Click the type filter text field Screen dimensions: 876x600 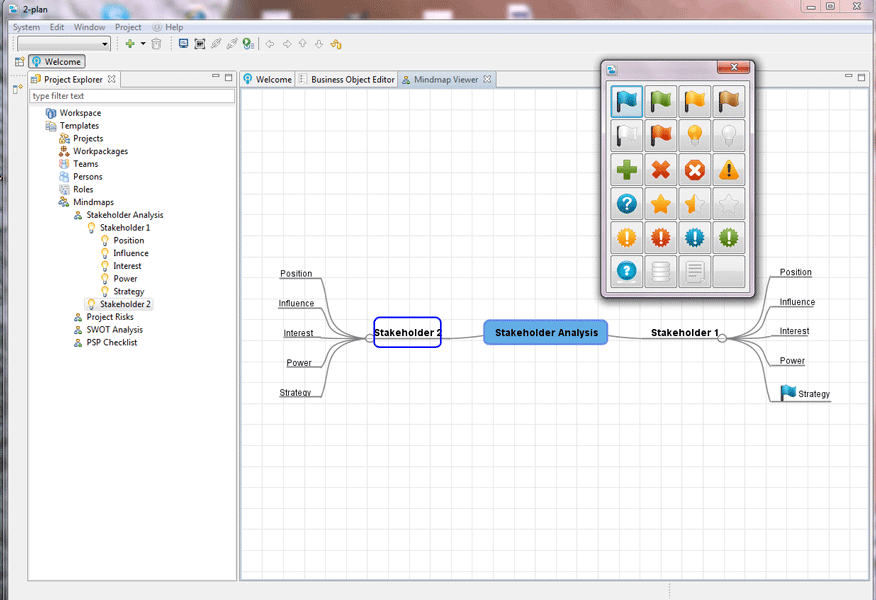(x=132, y=96)
